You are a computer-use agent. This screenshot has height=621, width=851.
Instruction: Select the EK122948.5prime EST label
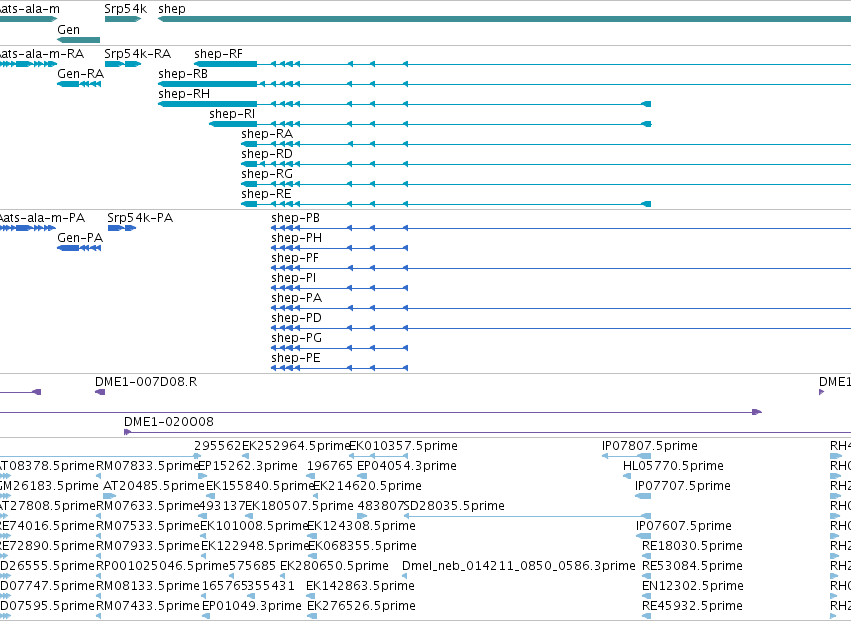pyautogui.click(x=255, y=547)
